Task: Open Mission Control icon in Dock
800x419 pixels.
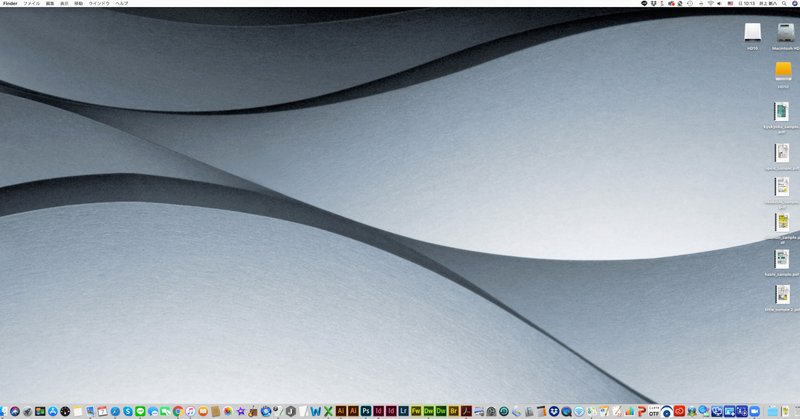Action: (40, 411)
